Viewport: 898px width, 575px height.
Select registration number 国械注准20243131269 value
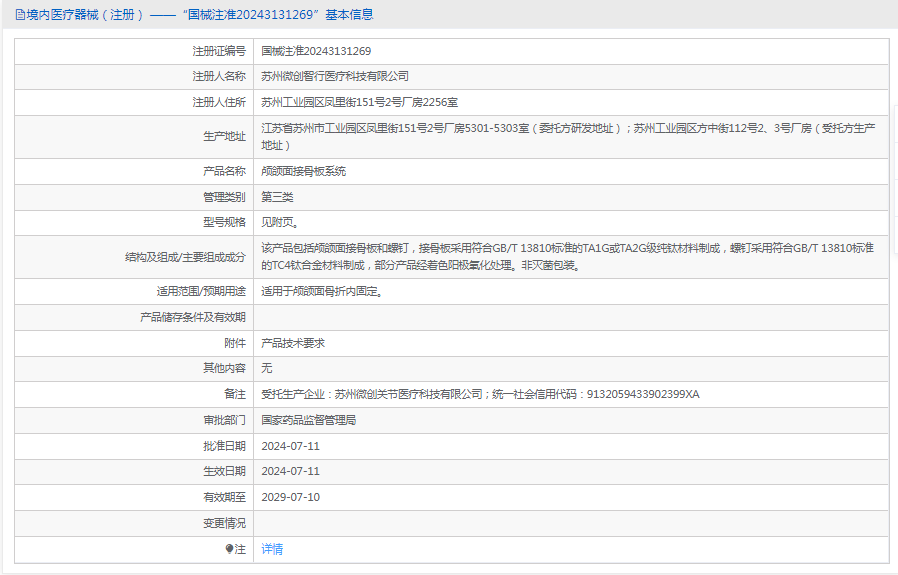[316, 51]
